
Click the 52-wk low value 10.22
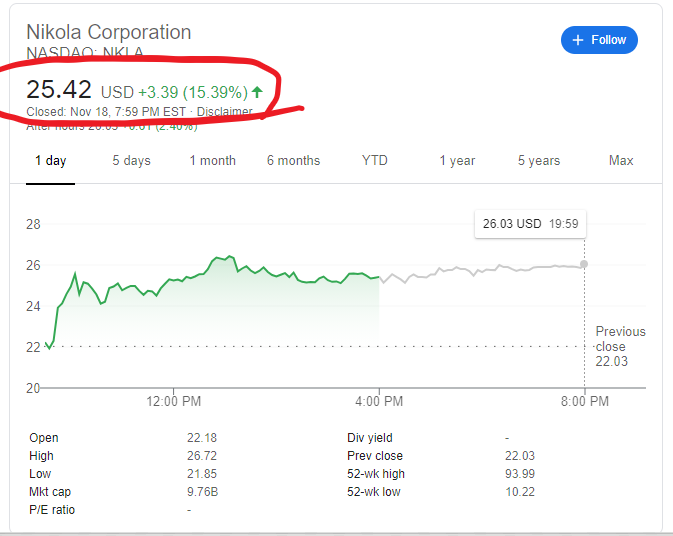pyautogui.click(x=520, y=492)
